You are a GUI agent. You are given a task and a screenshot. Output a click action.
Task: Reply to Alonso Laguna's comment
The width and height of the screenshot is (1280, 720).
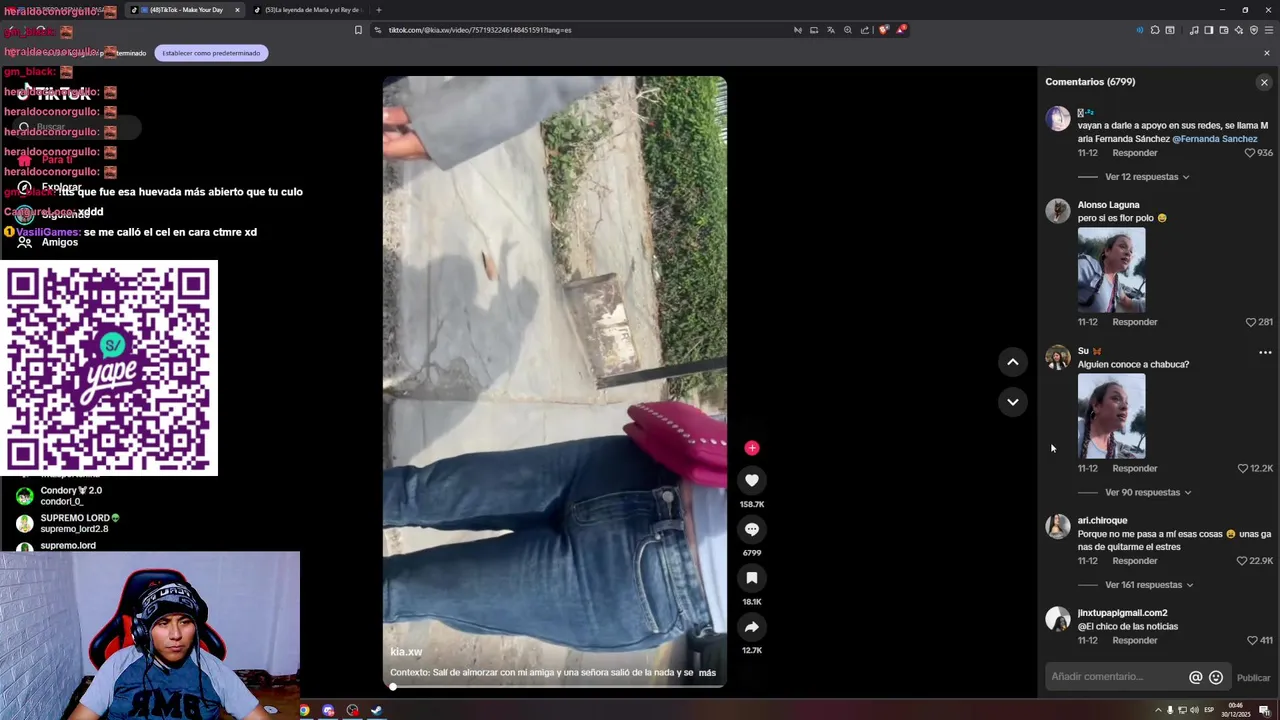(x=1135, y=322)
